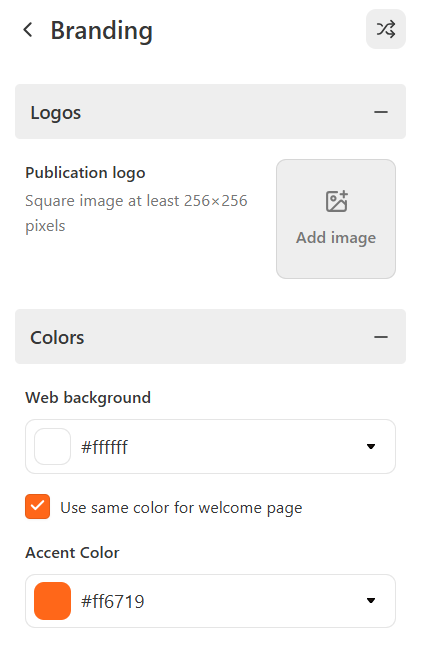Click the image upload icon

(336, 201)
